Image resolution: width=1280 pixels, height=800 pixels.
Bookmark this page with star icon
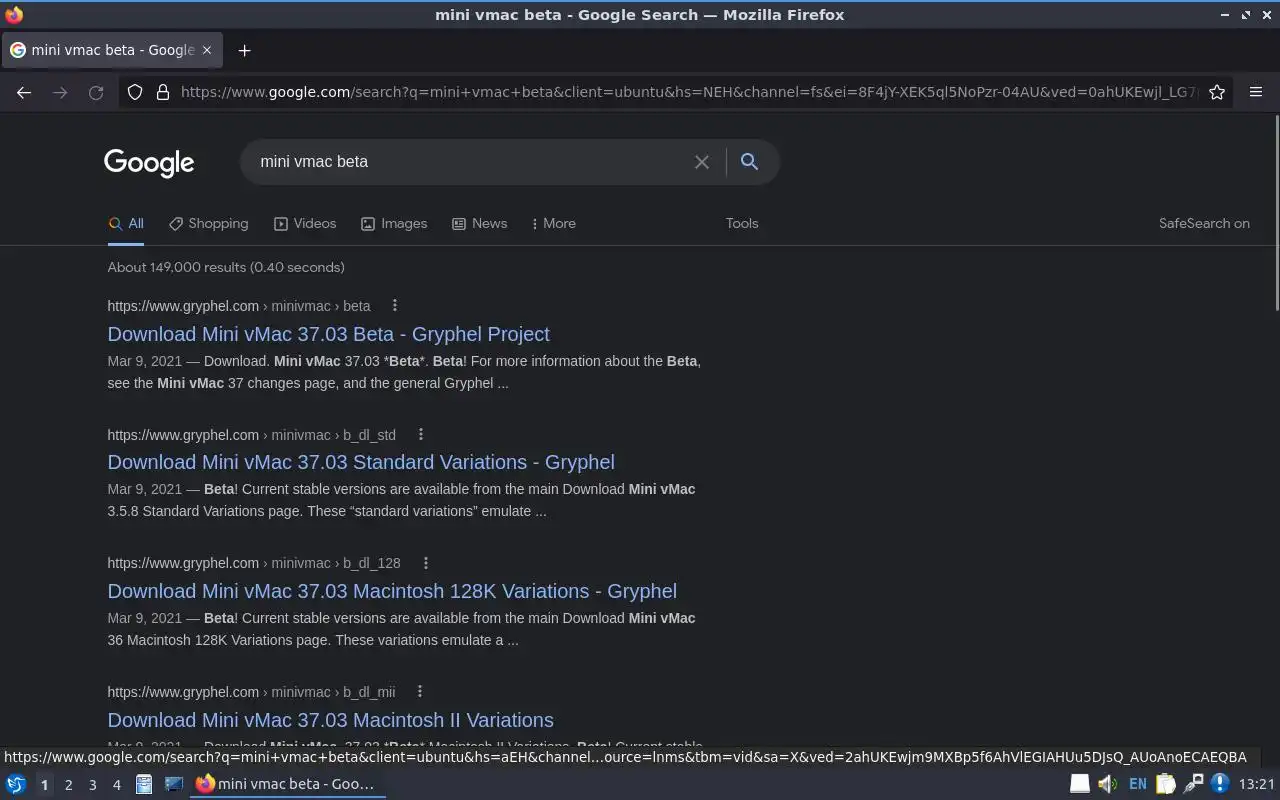pyautogui.click(x=1217, y=92)
